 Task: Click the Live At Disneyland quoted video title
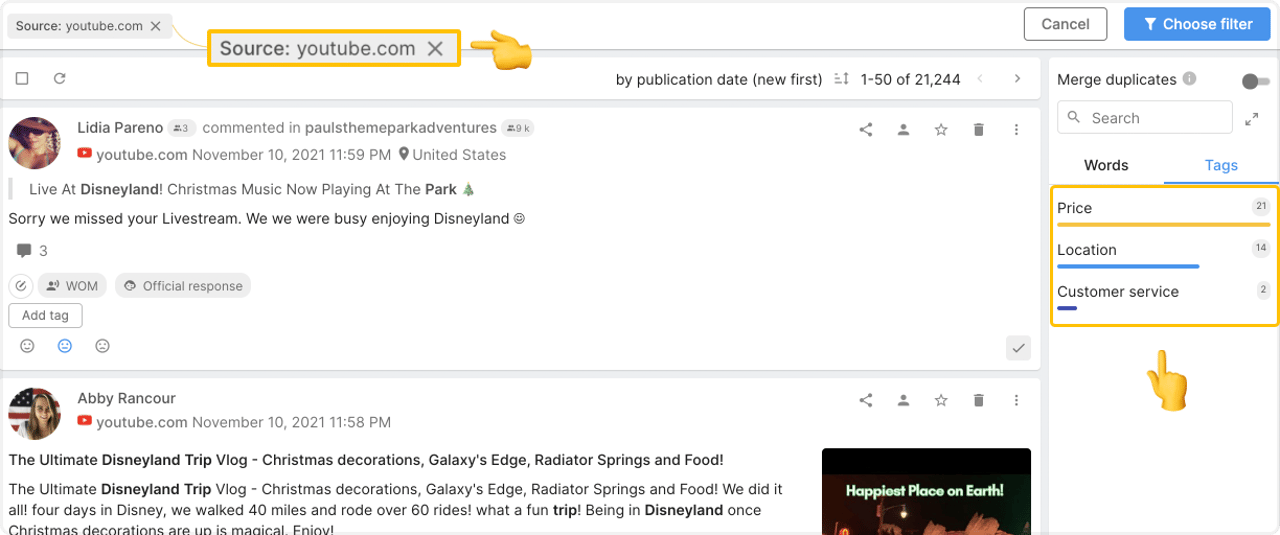tap(252, 188)
